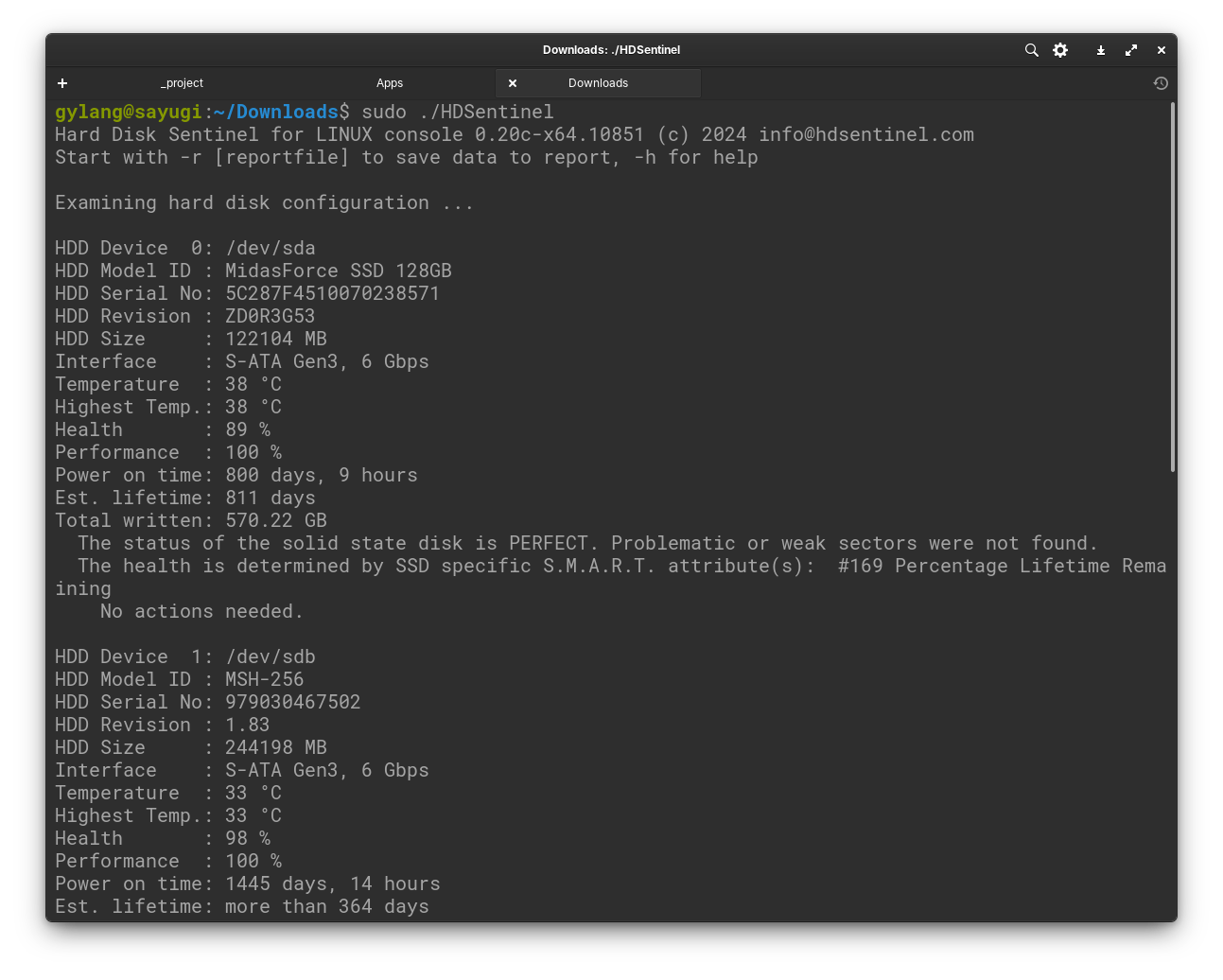
Task: Select the Downloads tab
Action: point(598,83)
